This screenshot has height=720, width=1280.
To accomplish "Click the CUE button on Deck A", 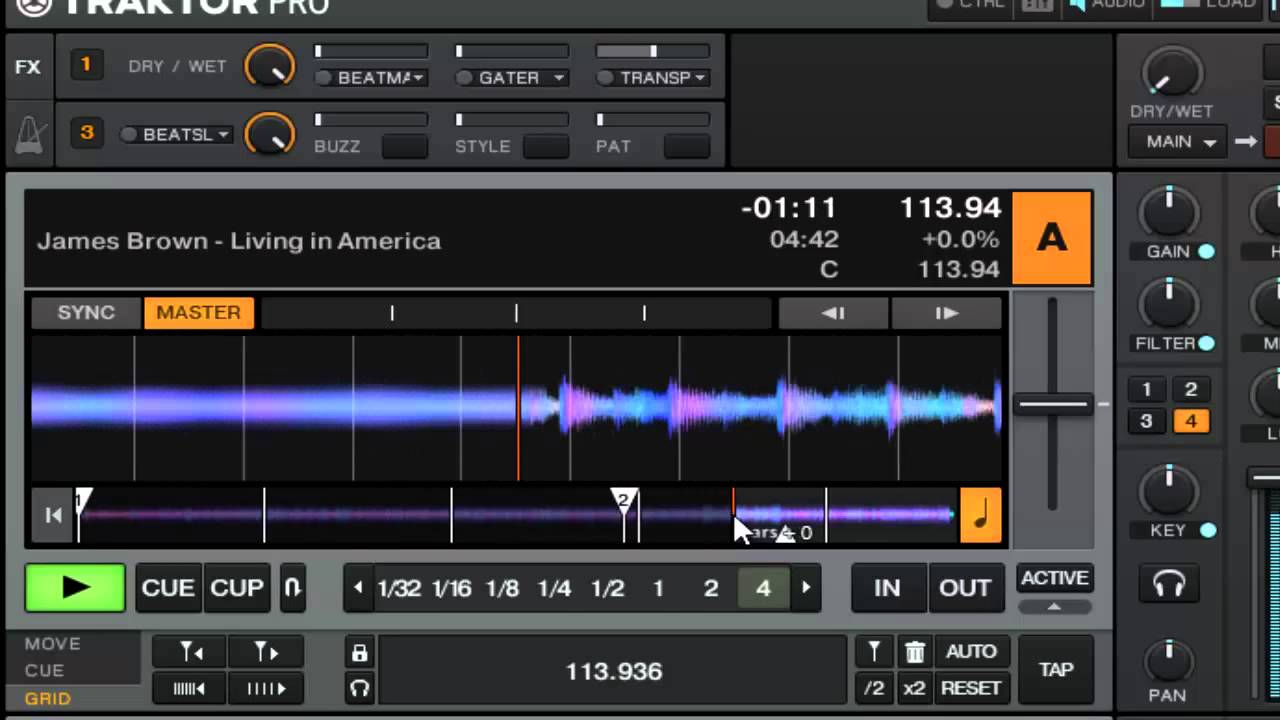I will [168, 588].
